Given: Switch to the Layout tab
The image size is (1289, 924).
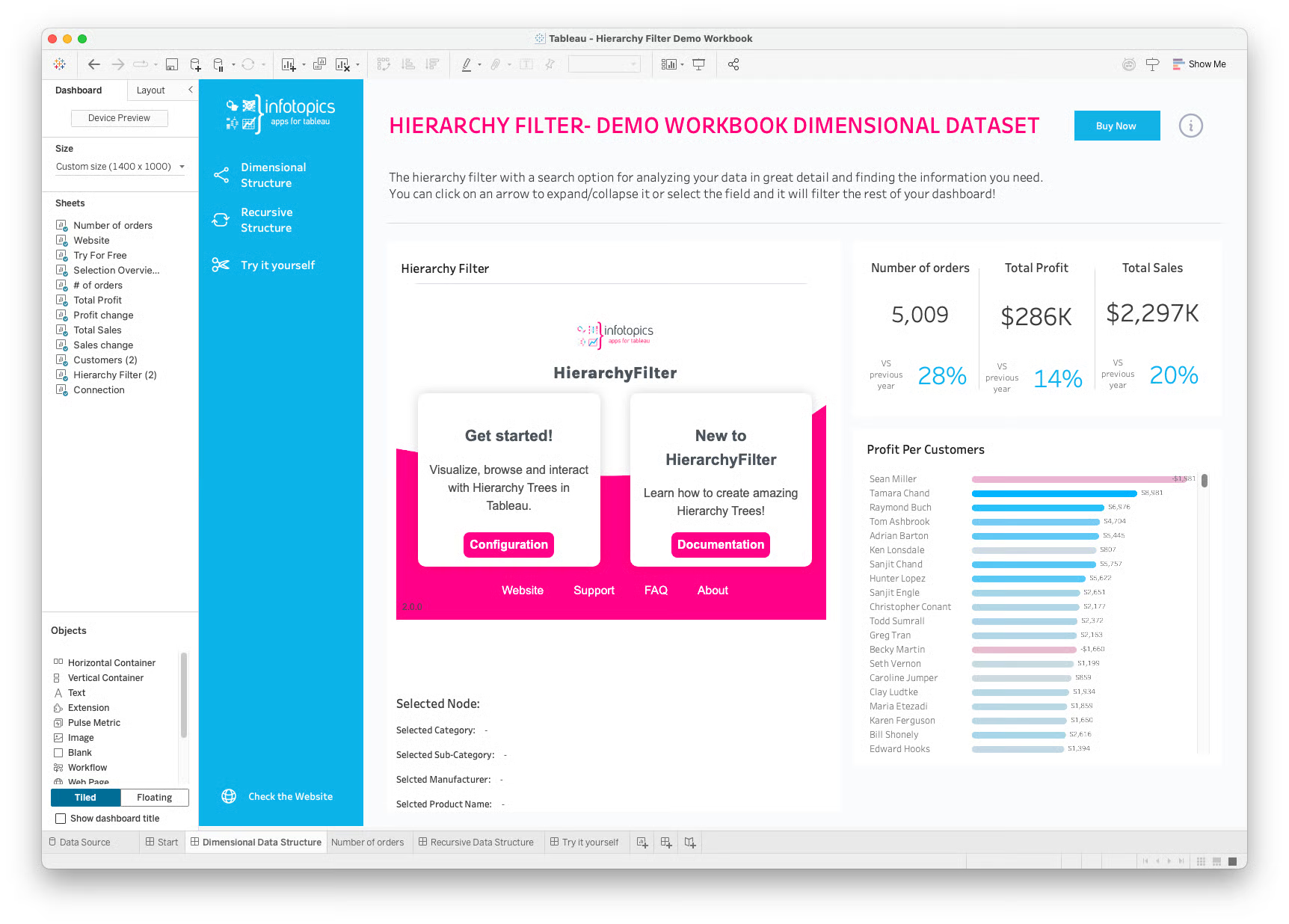Looking at the screenshot, I should (x=150, y=90).
